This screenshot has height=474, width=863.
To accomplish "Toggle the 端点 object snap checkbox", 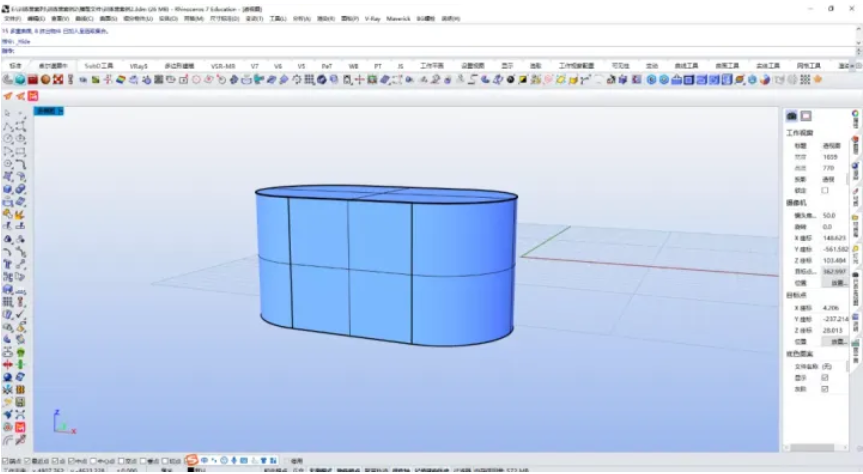I will pos(5,461).
